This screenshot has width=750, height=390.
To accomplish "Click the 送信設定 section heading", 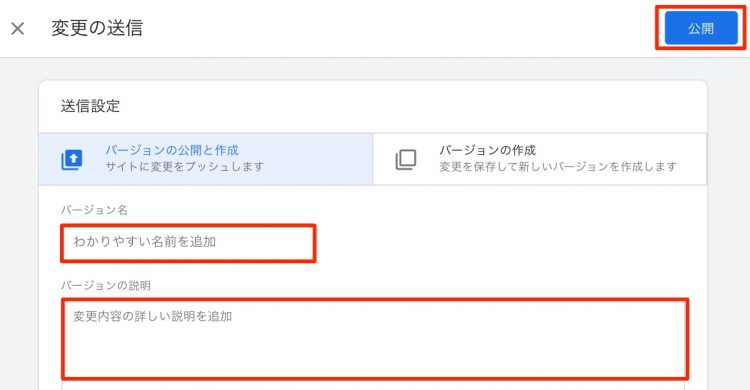I will click(x=90, y=106).
